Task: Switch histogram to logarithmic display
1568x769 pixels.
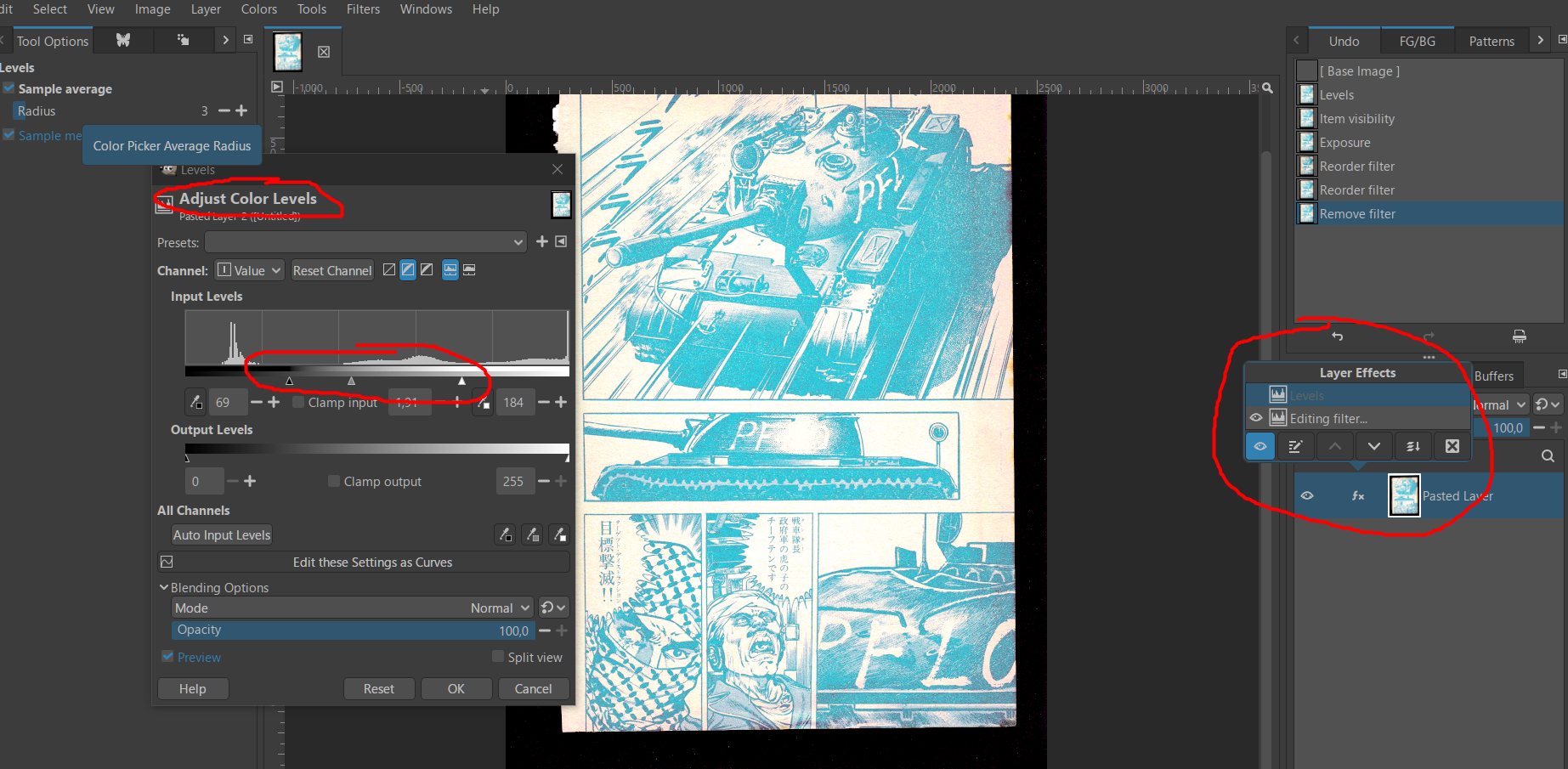Action: [x=469, y=270]
